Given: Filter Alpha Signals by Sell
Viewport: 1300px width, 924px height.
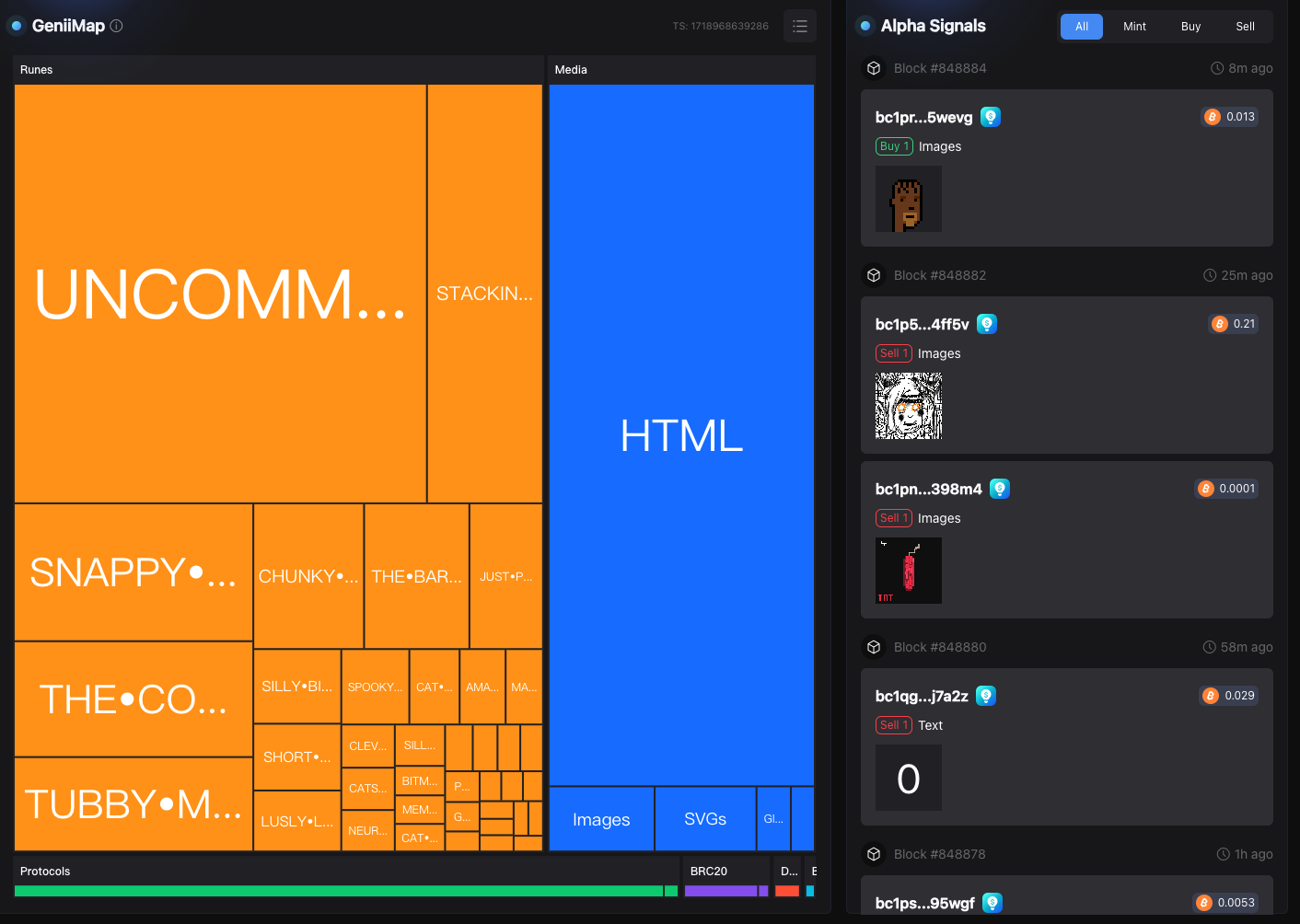Looking at the screenshot, I should (x=1245, y=27).
